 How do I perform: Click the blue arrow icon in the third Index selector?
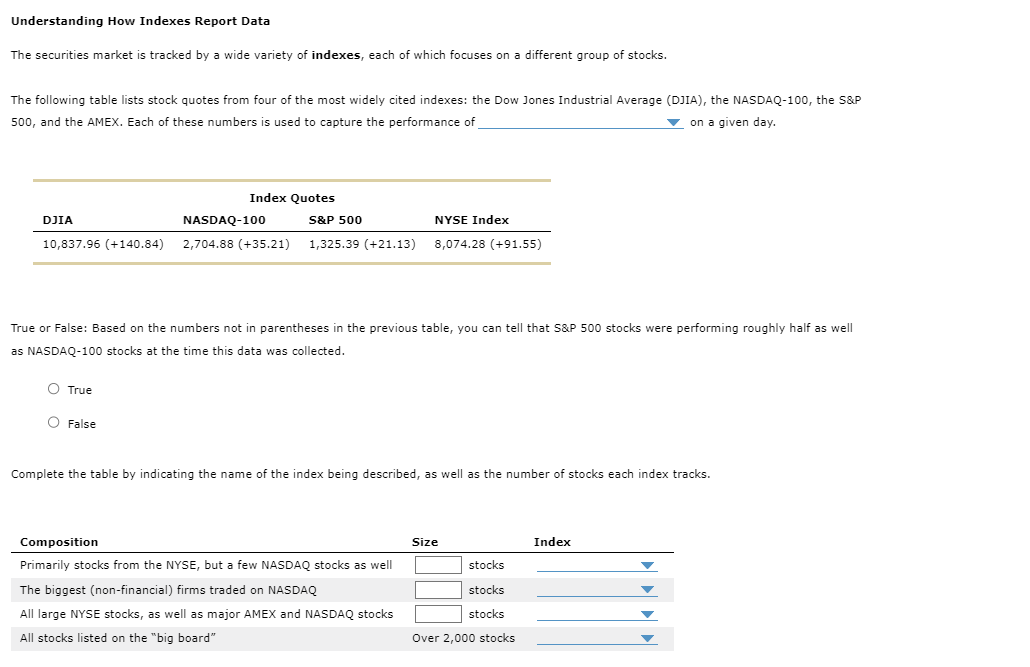(x=648, y=614)
